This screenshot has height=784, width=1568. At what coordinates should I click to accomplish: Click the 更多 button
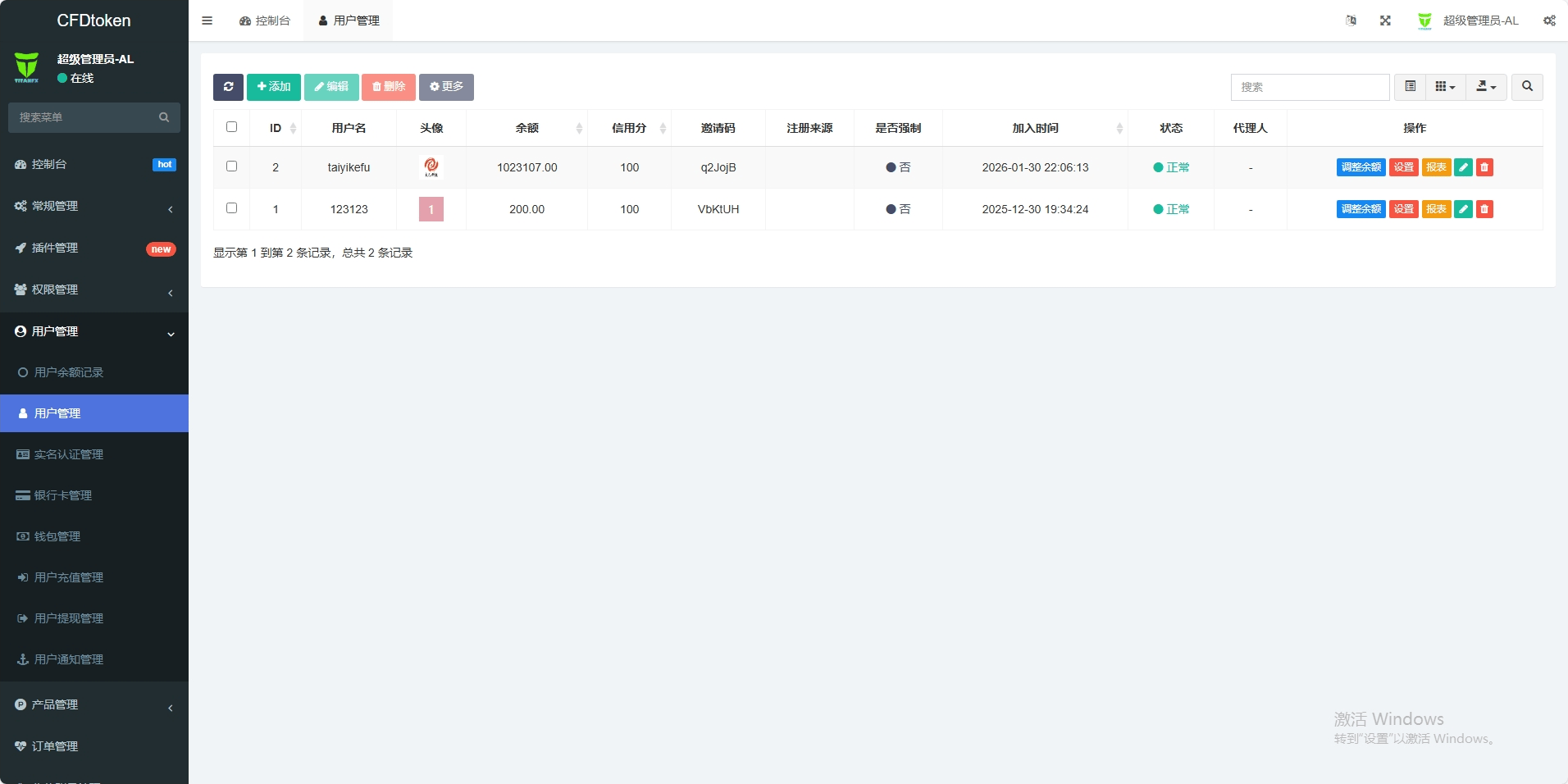[x=446, y=87]
